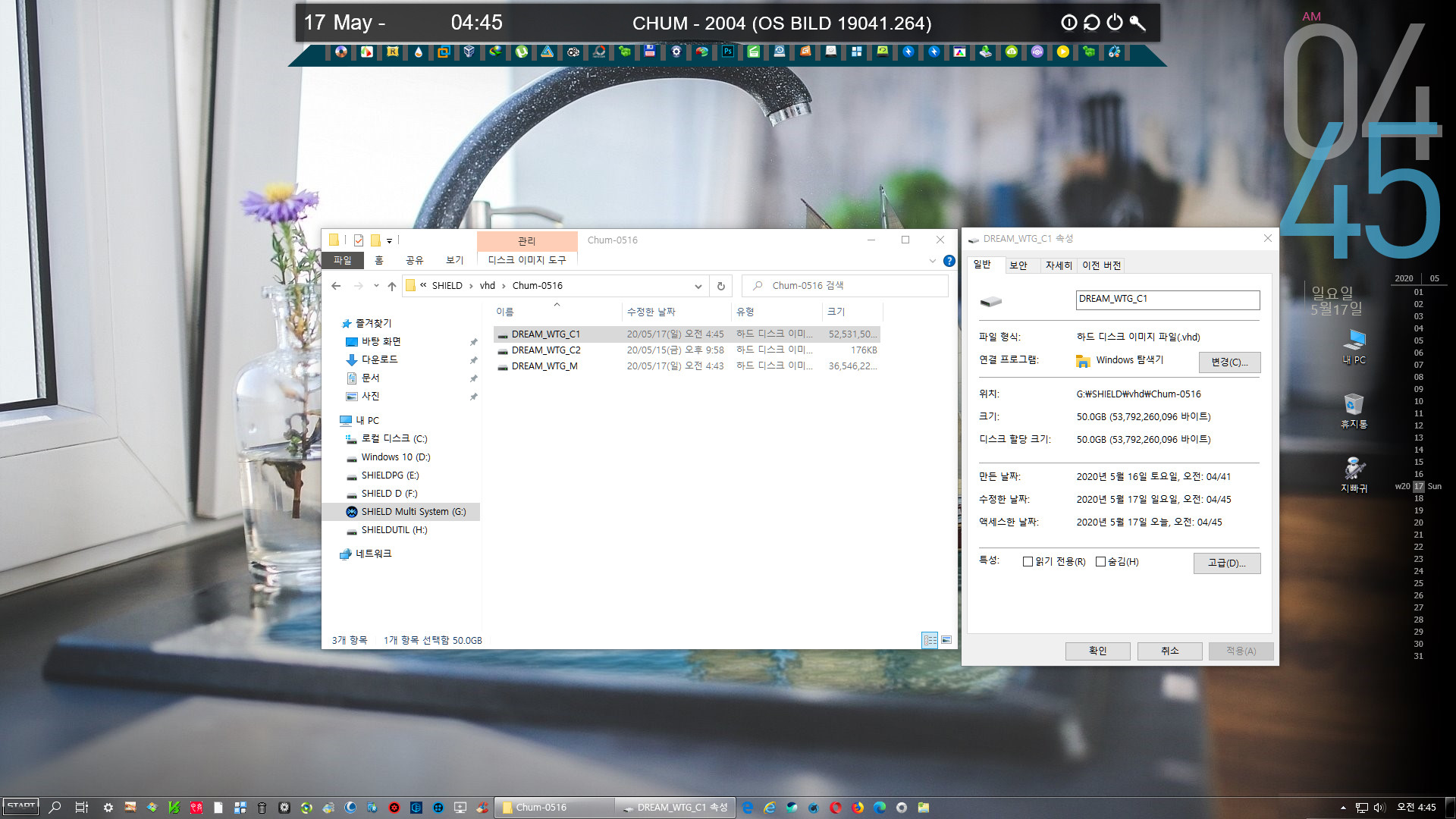Select the DREAM_WTG_M file
The image size is (1456, 819).
coord(686,366)
